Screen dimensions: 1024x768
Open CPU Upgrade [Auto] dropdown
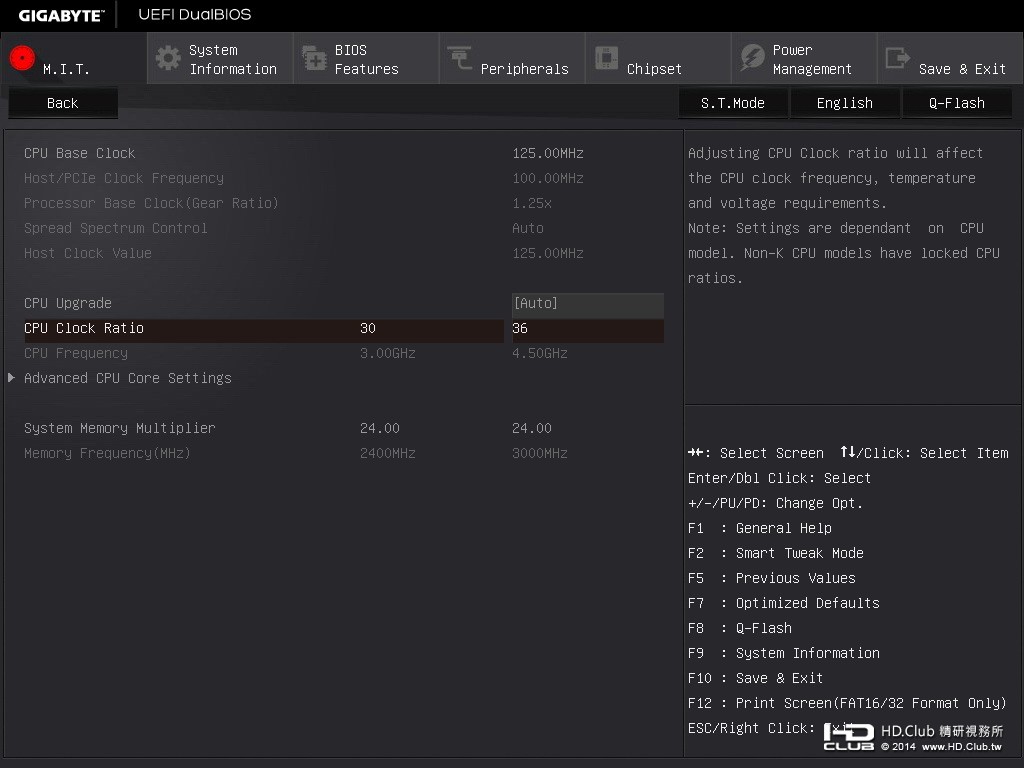588,304
